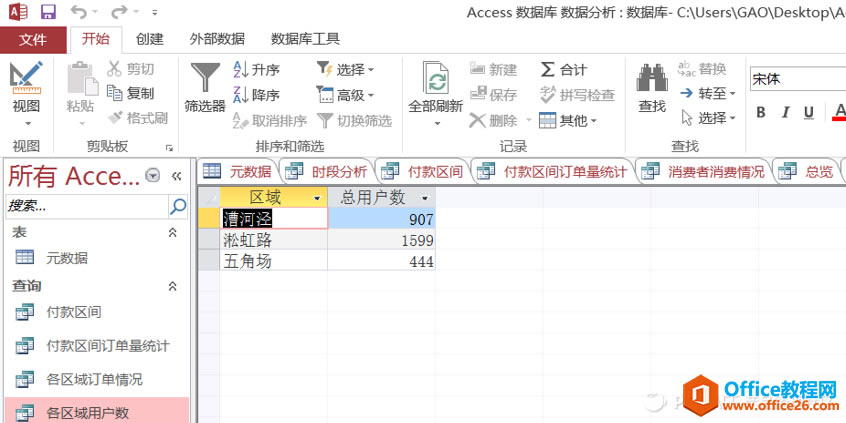Viewport: 846px width, 423px height.
Task: Click 取消排序 to remove sorting
Action: 270,120
